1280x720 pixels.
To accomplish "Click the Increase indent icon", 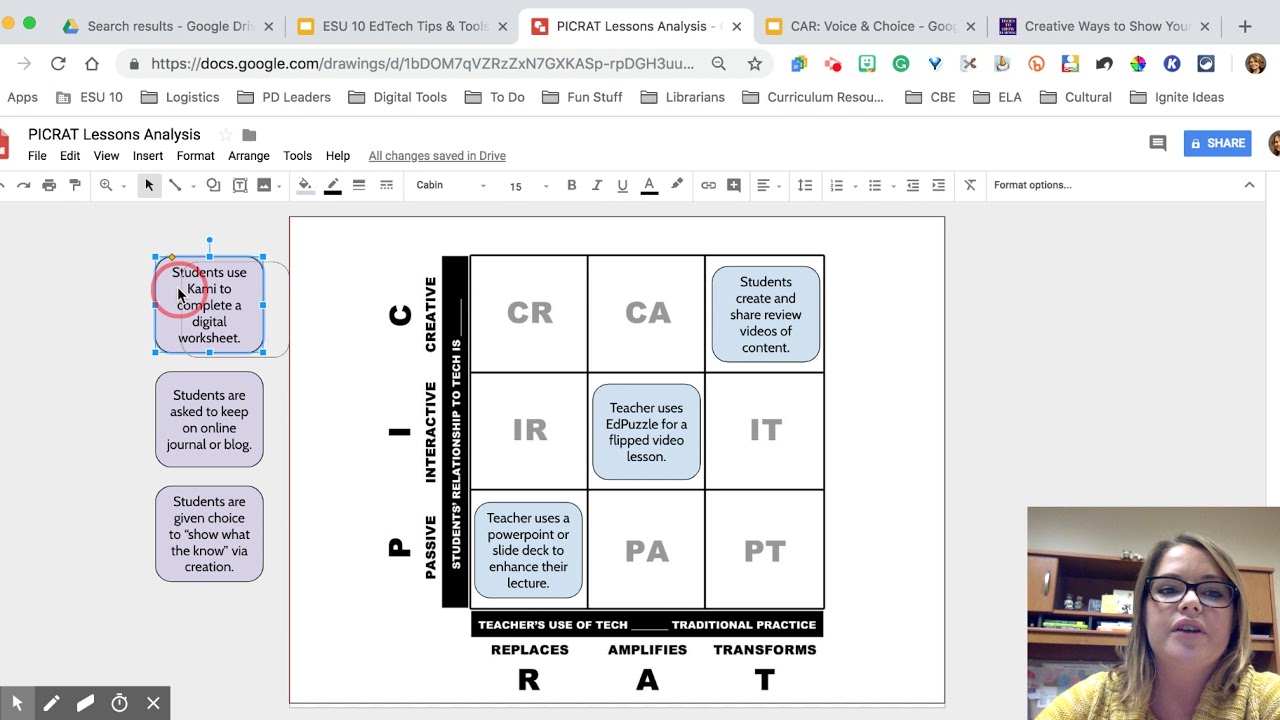I will (x=938, y=185).
